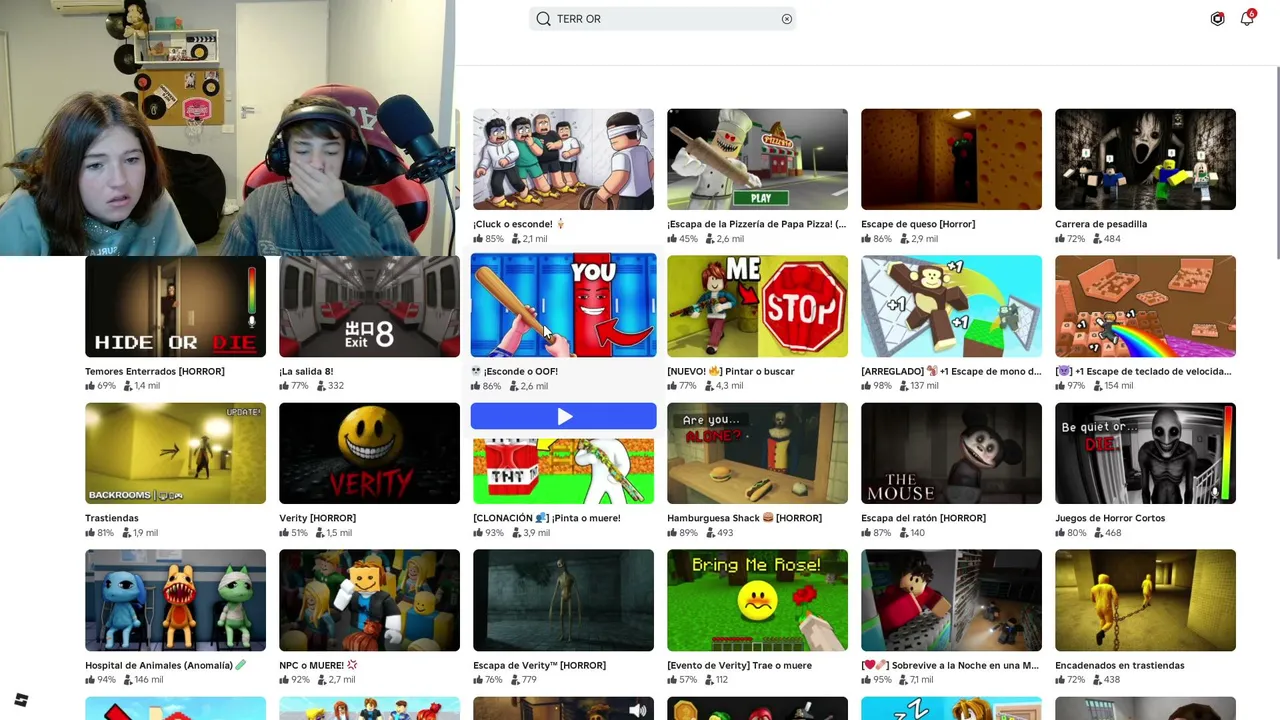Image resolution: width=1280 pixels, height=720 pixels.
Task: Open the Backrooms Trastiendas thumbnail
Action: coord(175,453)
